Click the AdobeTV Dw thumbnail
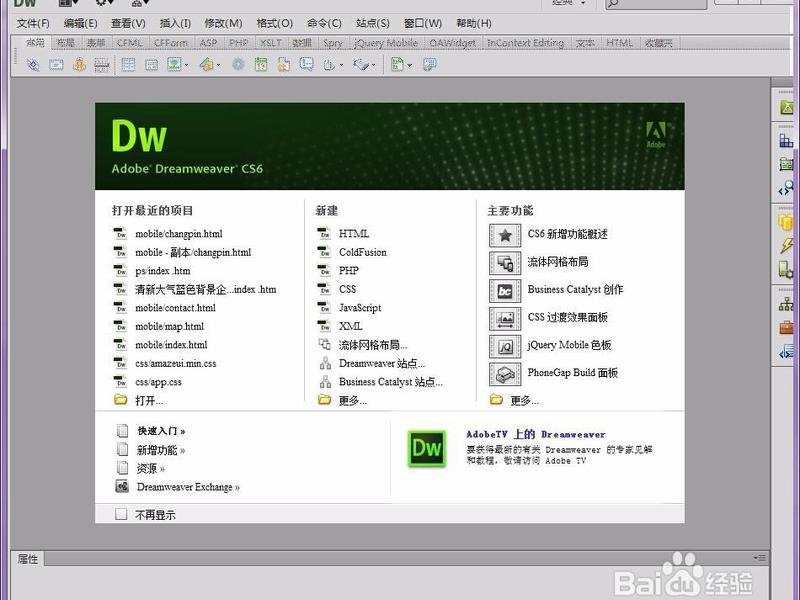Screen dimensions: 800x600 pyautogui.click(x=427, y=448)
